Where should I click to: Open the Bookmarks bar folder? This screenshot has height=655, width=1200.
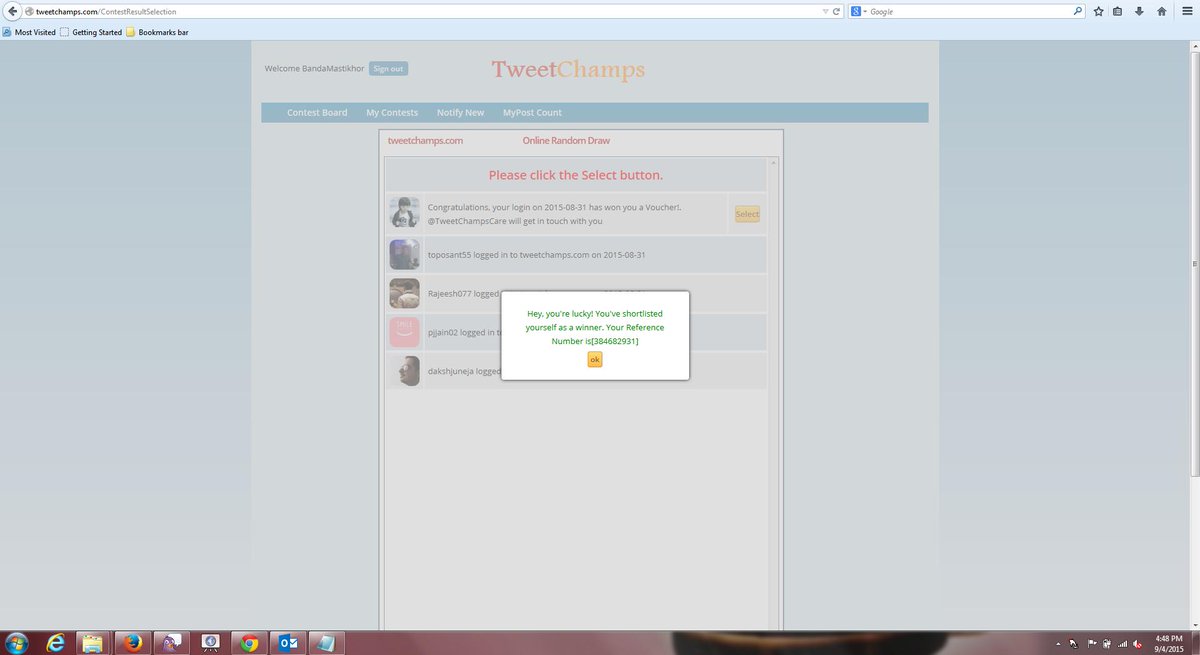point(157,32)
